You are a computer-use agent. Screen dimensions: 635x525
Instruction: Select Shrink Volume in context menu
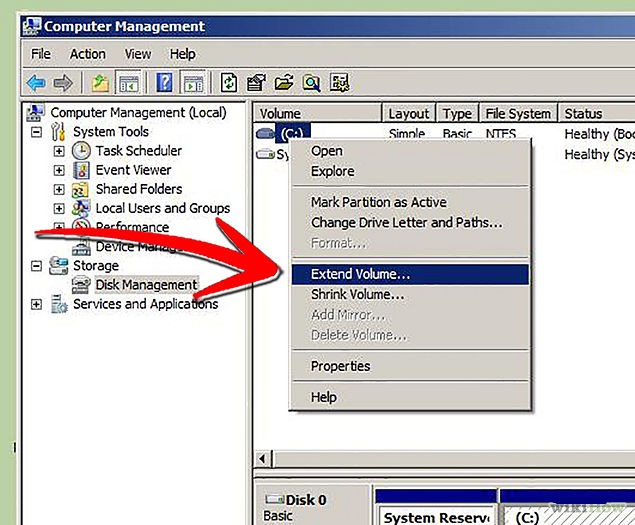pyautogui.click(x=357, y=294)
